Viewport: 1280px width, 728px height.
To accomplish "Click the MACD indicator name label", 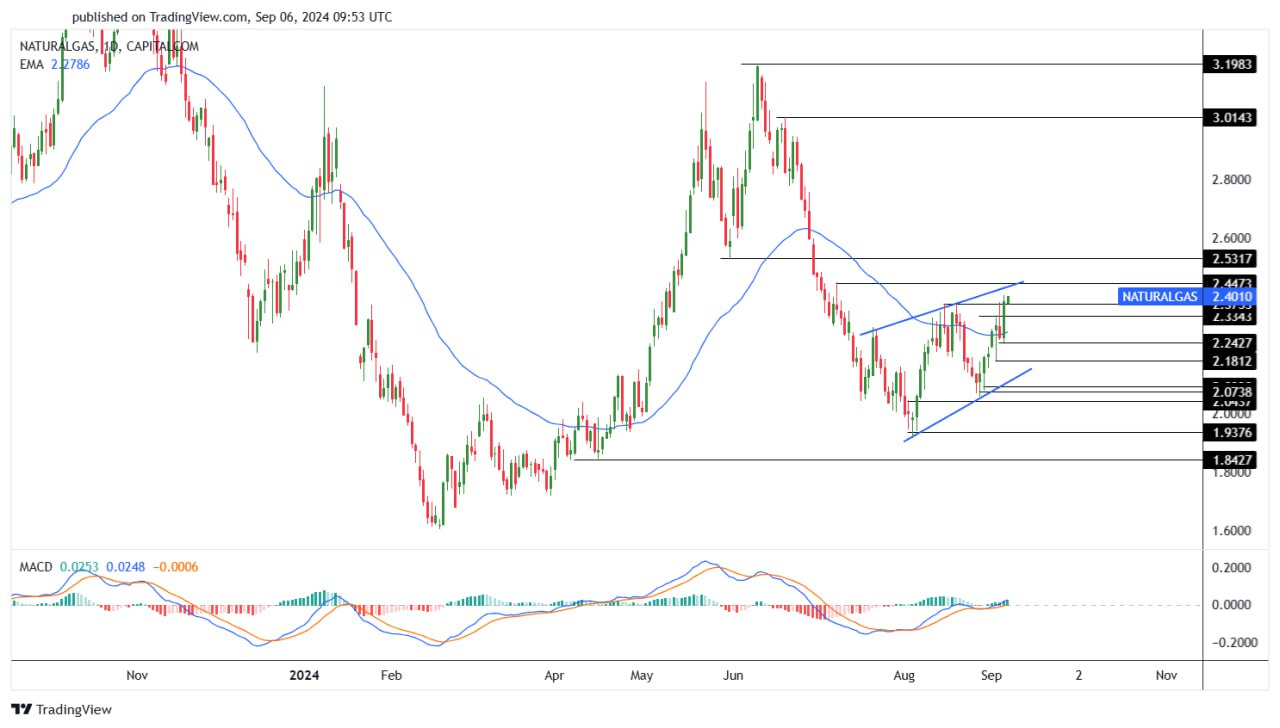I will [35, 567].
